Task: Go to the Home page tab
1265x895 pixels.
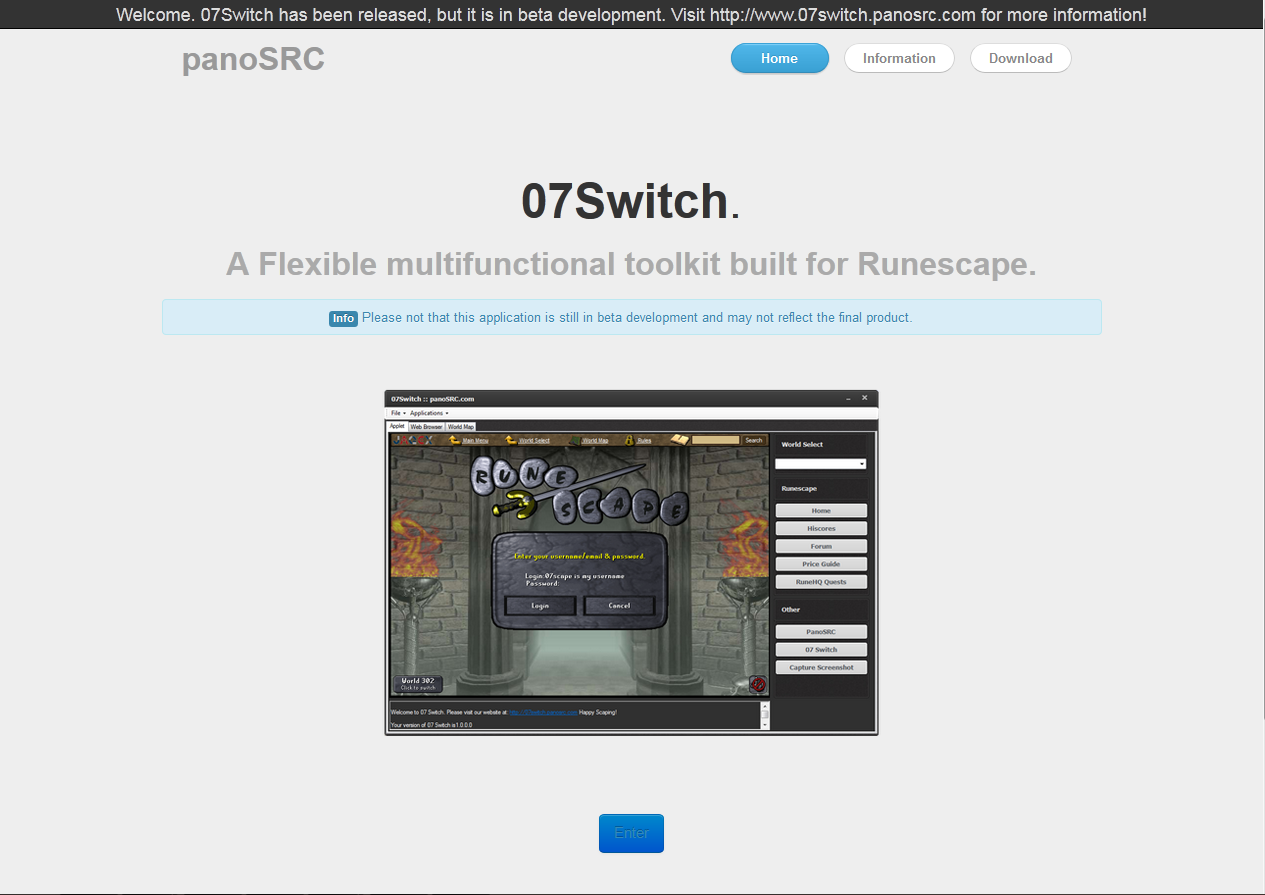Action: [x=779, y=58]
